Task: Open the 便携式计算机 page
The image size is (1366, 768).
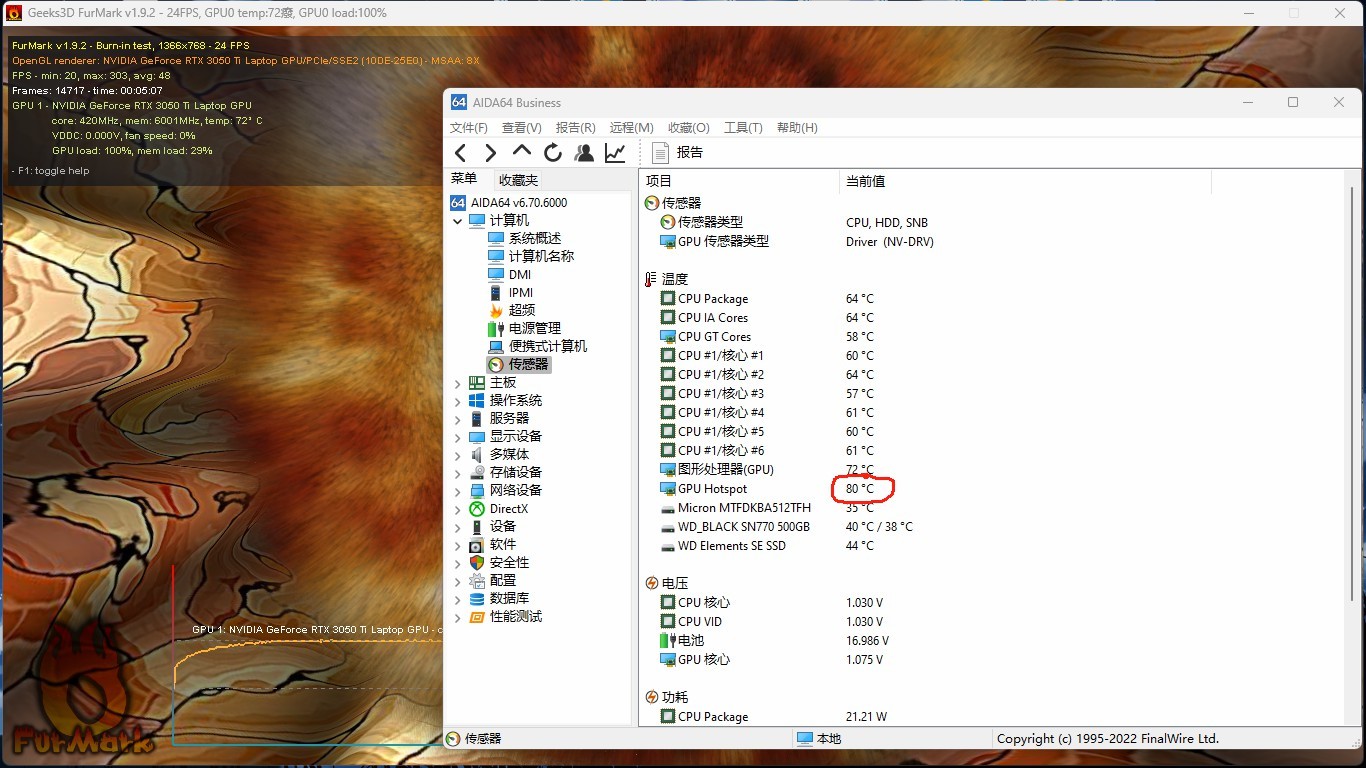Action: point(537,346)
